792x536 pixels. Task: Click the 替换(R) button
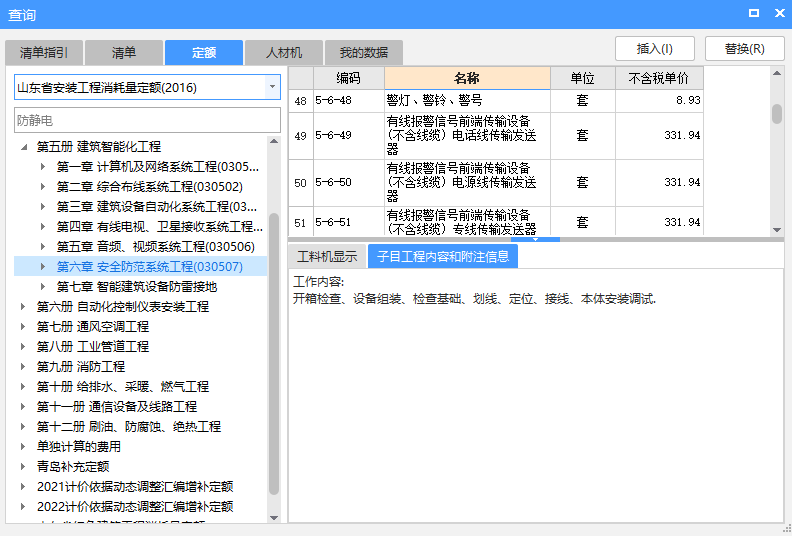pyautogui.click(x=745, y=49)
